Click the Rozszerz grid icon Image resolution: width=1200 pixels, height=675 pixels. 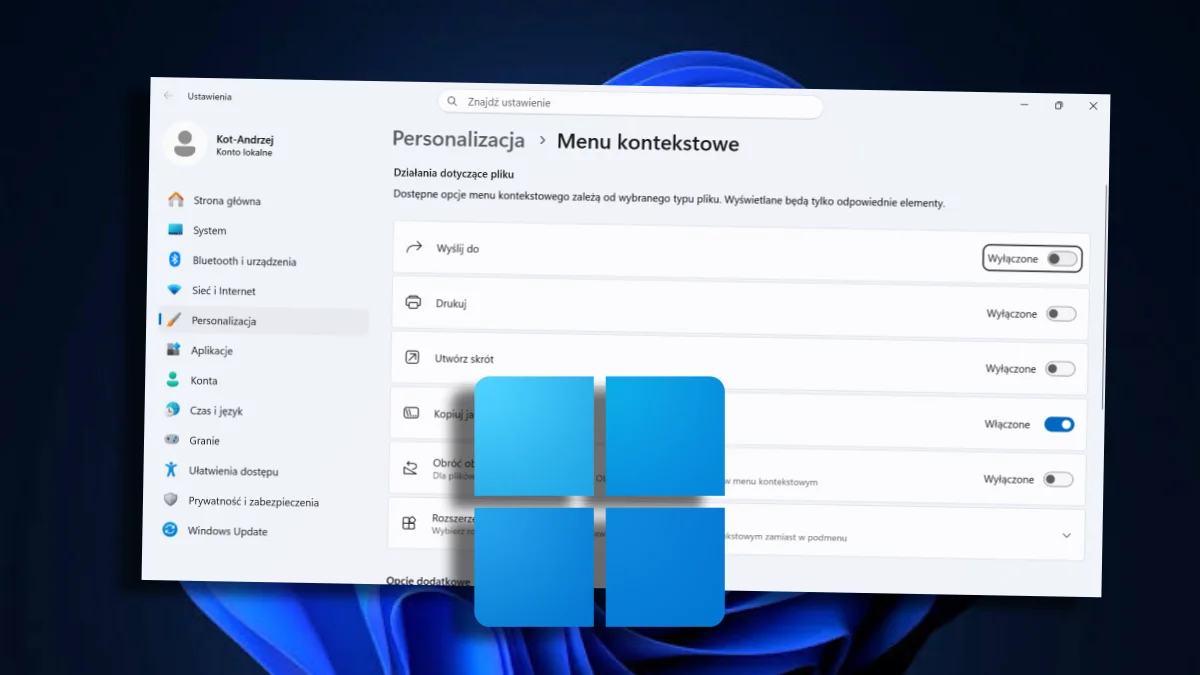coord(409,523)
